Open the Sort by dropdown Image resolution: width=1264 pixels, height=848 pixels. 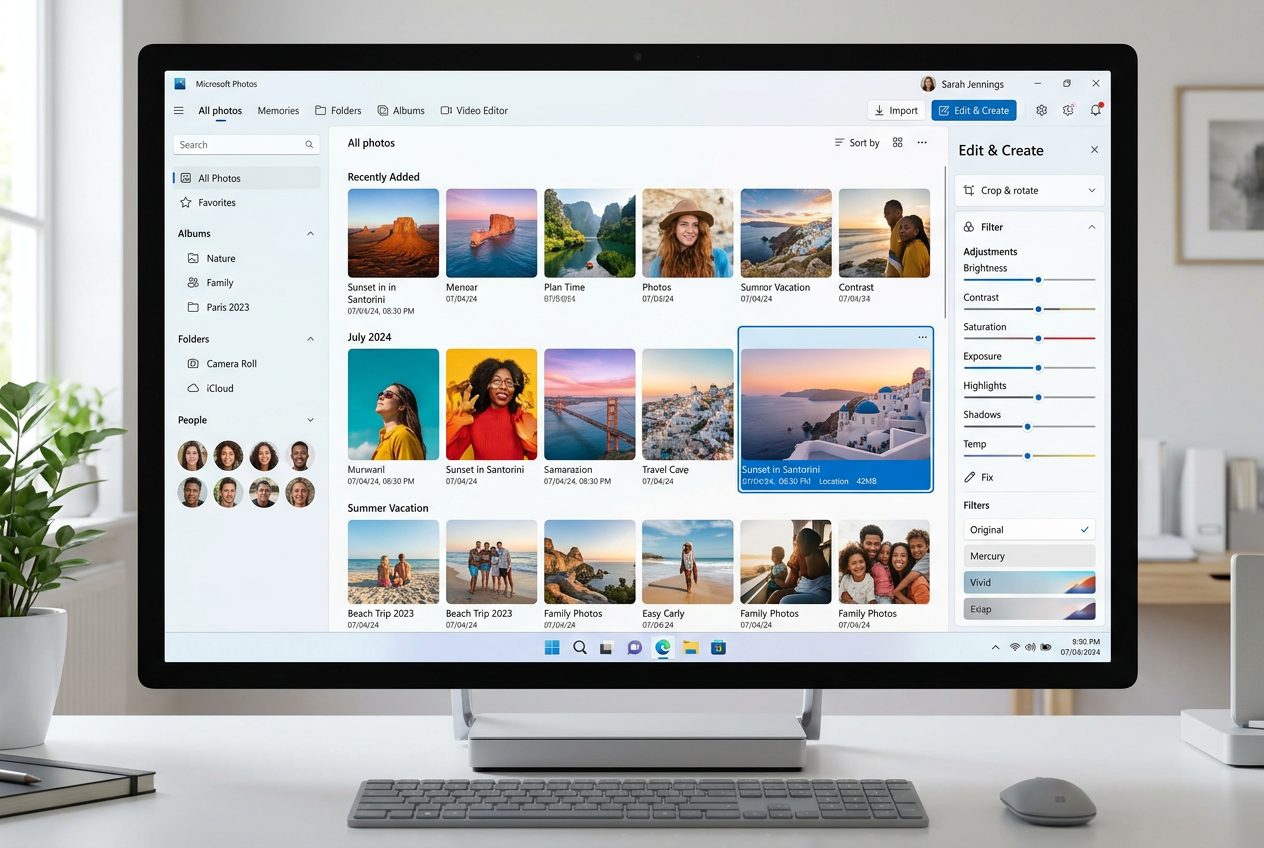pos(857,143)
